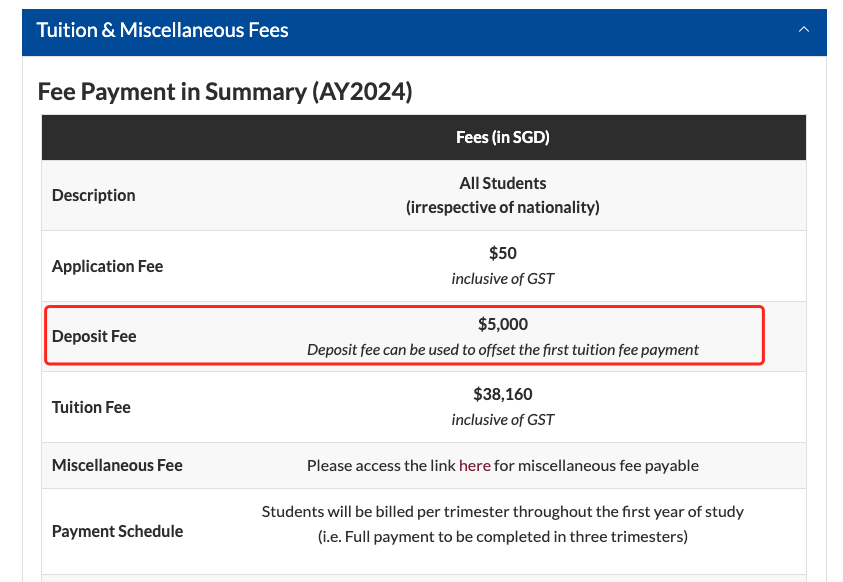Collapse the Tuition & Miscellaneous Fees chevron
The image size is (843, 582).
[x=803, y=30]
